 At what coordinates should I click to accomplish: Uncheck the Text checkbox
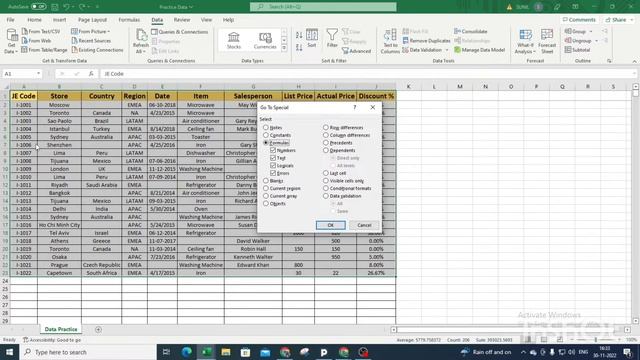tap(273, 158)
